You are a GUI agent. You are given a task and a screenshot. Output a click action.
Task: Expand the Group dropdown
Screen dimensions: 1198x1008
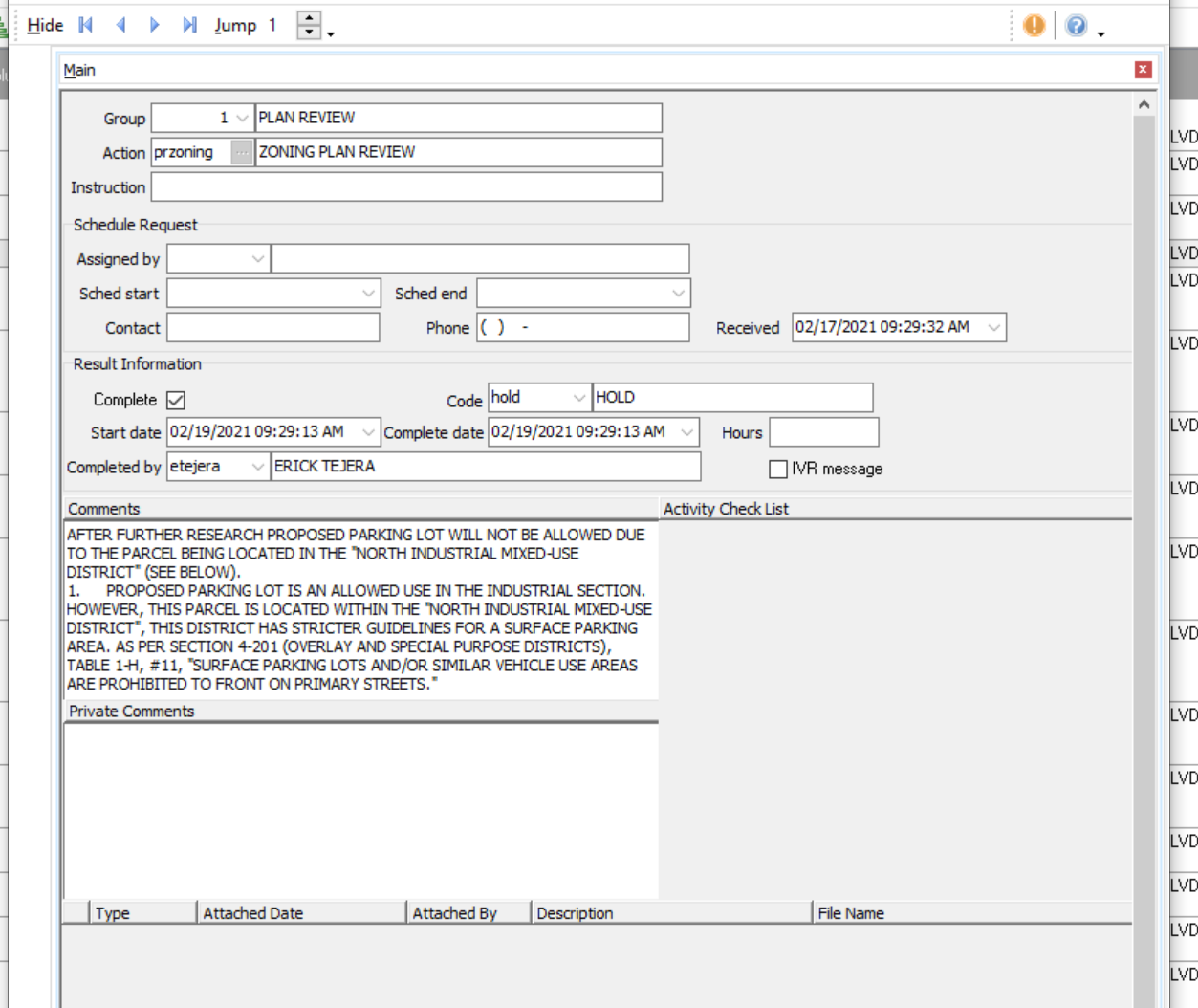tap(242, 118)
